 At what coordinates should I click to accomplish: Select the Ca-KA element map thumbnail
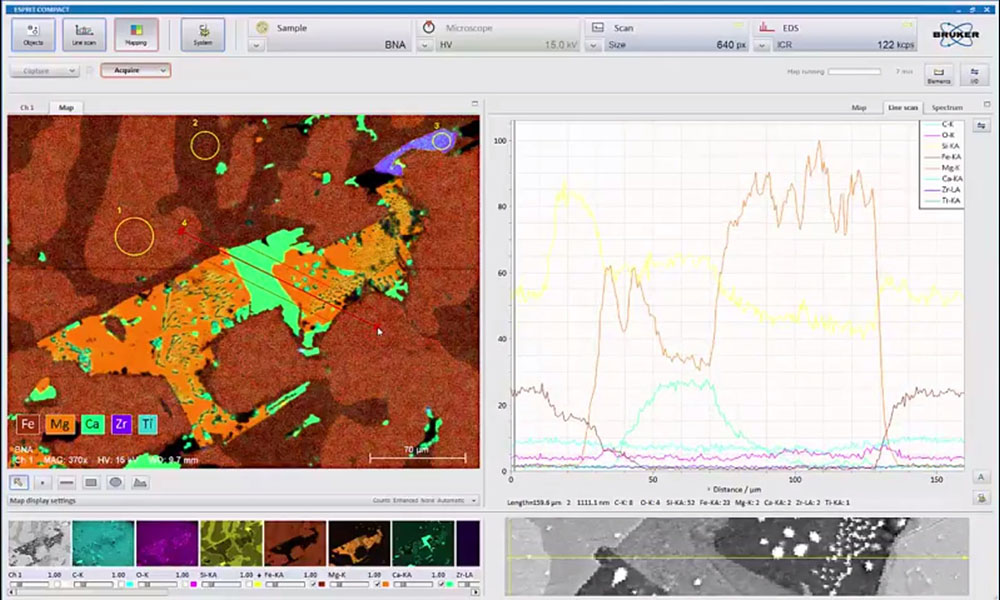423,544
